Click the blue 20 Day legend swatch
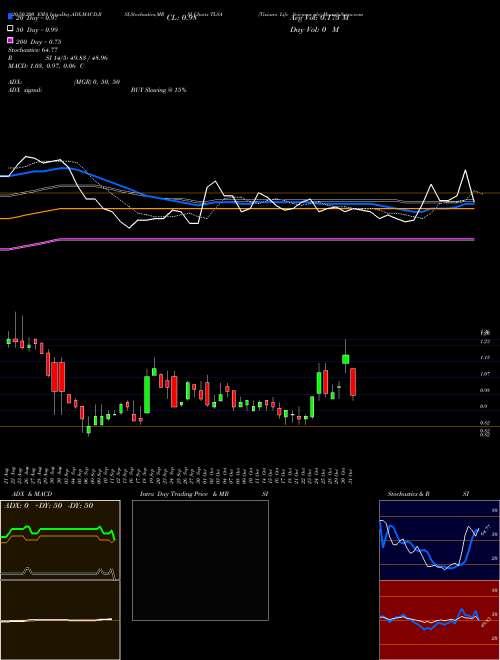The height and width of the screenshot is (660, 500). tap(10, 17)
